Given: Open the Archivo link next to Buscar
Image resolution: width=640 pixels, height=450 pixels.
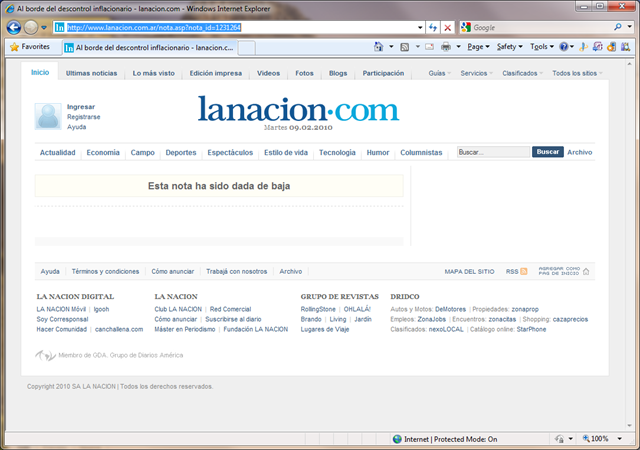Looking at the screenshot, I should (580, 152).
